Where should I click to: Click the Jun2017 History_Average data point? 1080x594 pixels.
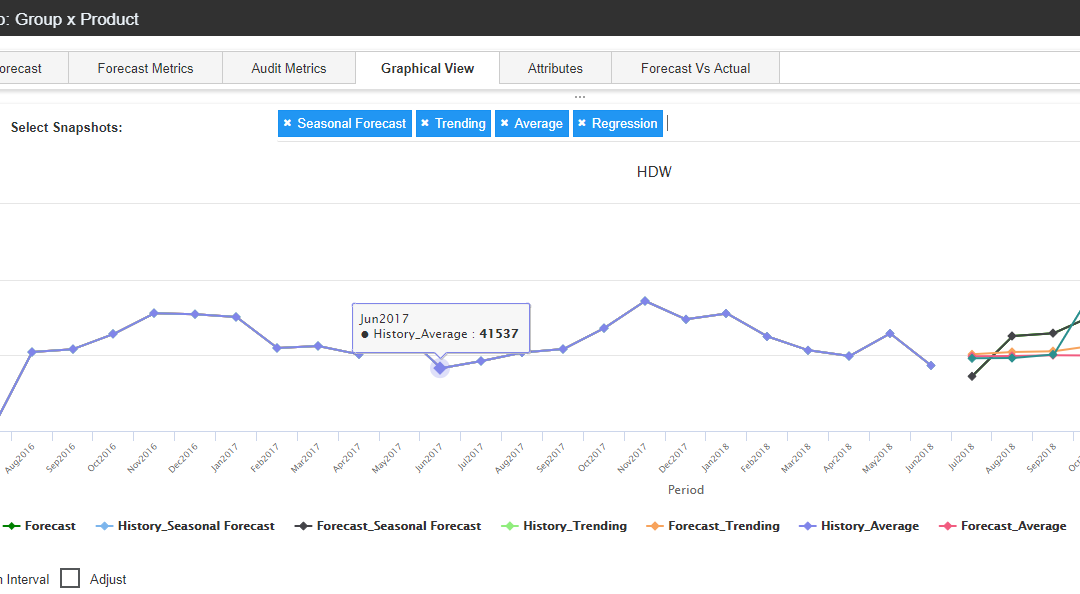coord(439,368)
